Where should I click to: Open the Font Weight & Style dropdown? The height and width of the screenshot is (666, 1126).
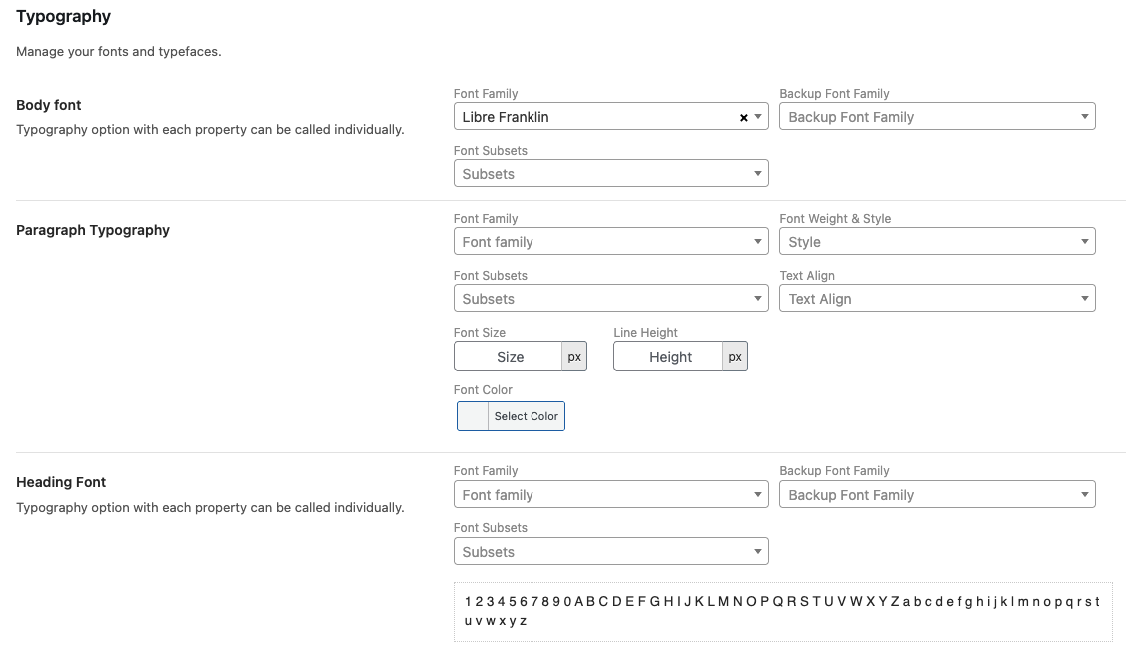tap(936, 242)
